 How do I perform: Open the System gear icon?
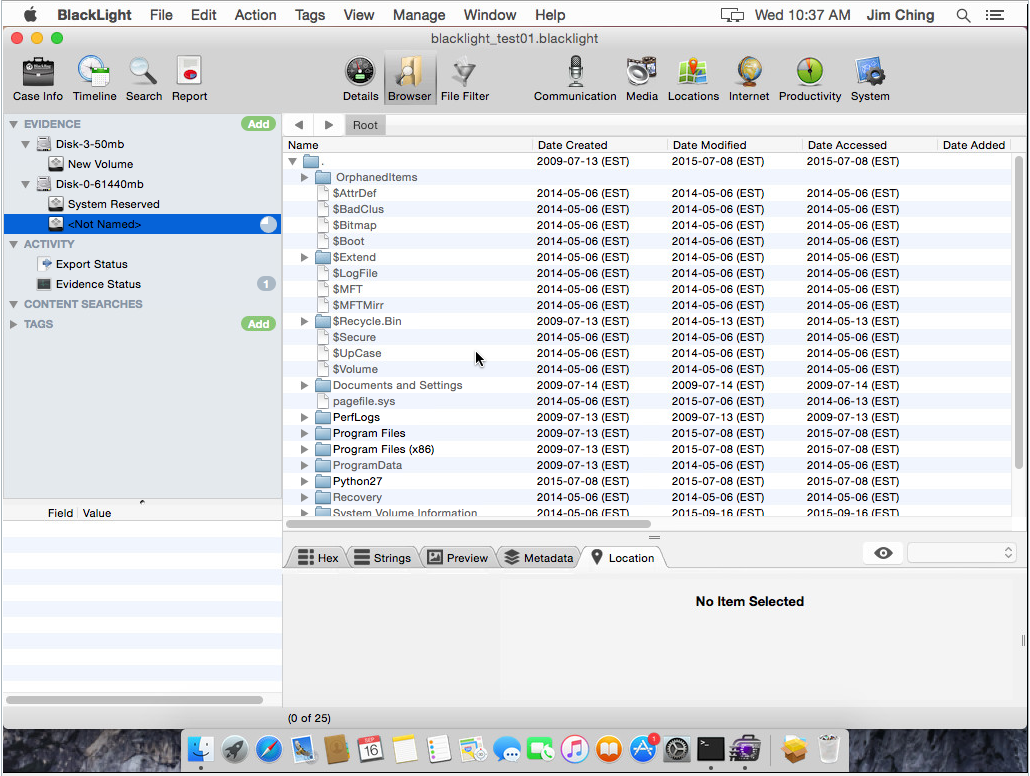click(870, 79)
